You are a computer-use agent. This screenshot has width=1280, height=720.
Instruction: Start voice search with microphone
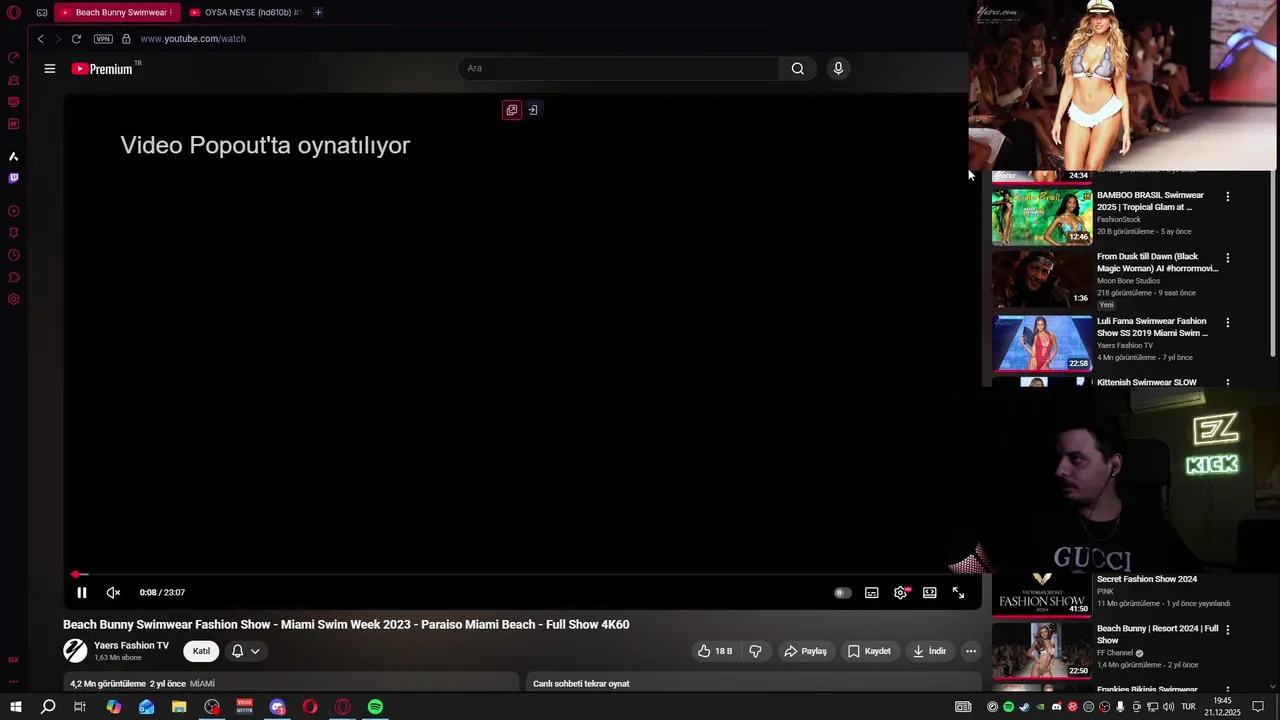(x=838, y=68)
